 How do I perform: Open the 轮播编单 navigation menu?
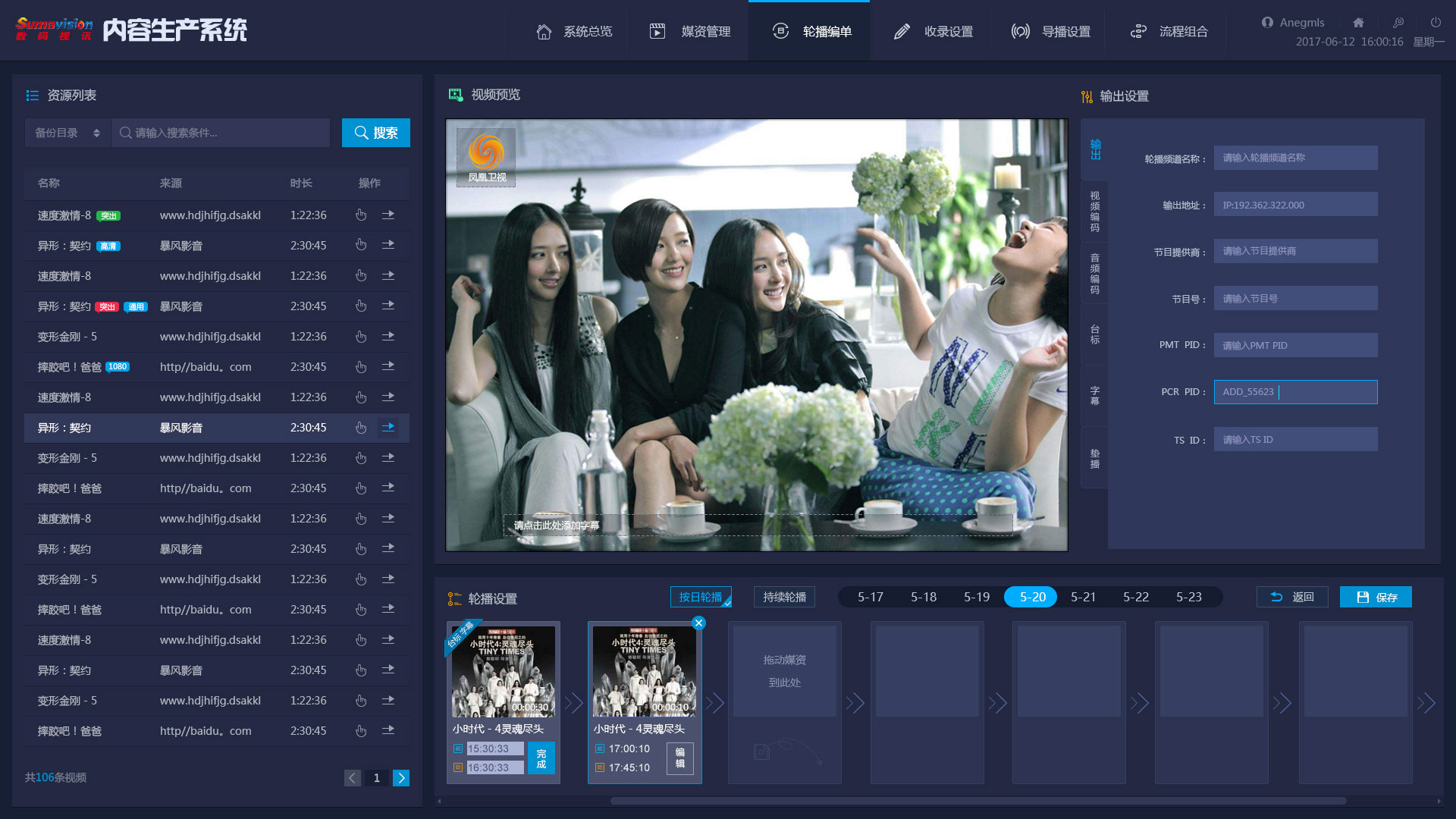[x=810, y=31]
